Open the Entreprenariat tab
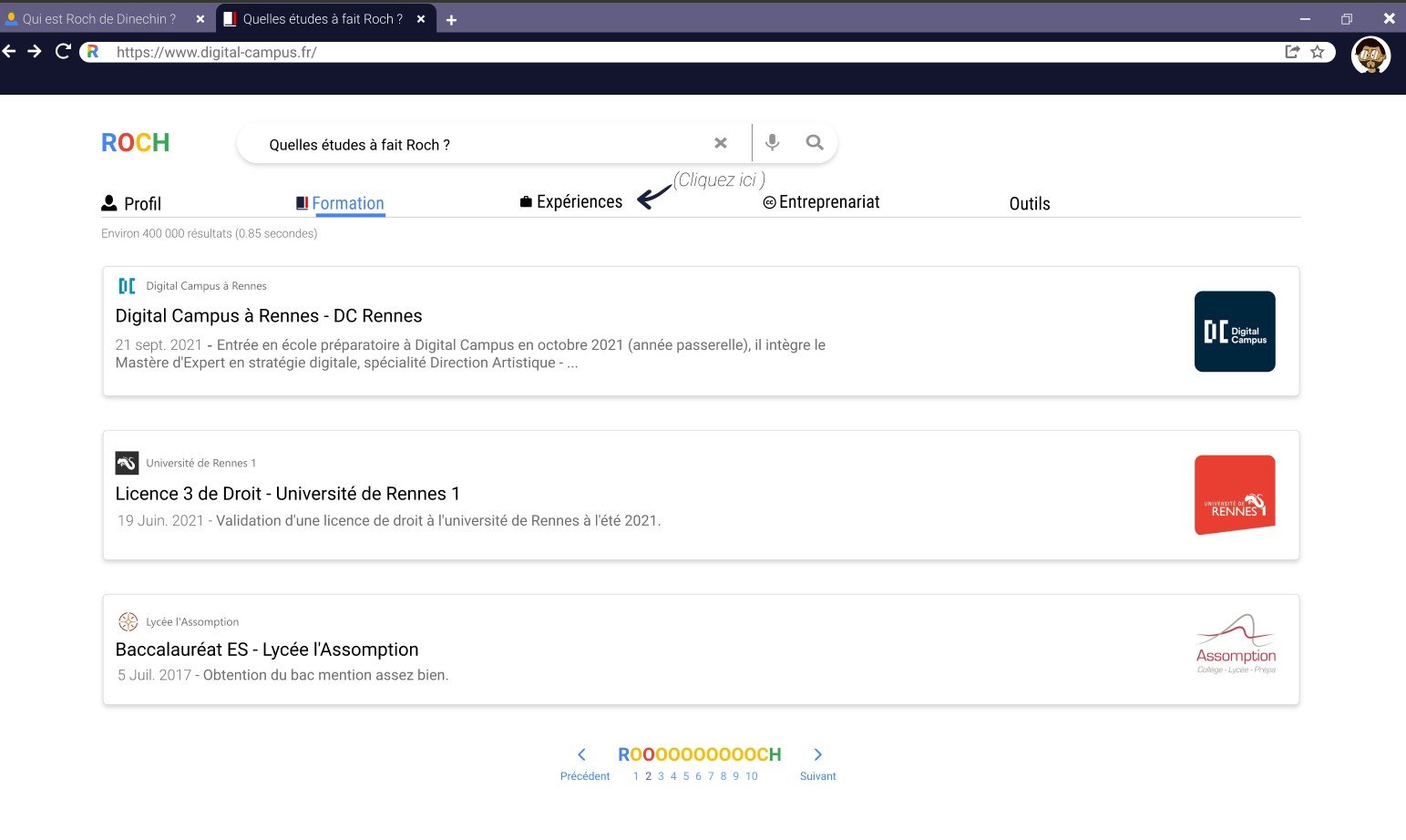The width and height of the screenshot is (1406, 840). [821, 202]
